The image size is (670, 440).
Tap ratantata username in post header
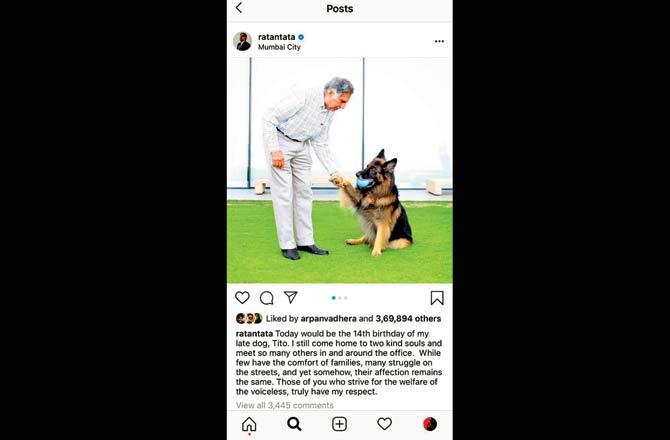coord(276,37)
